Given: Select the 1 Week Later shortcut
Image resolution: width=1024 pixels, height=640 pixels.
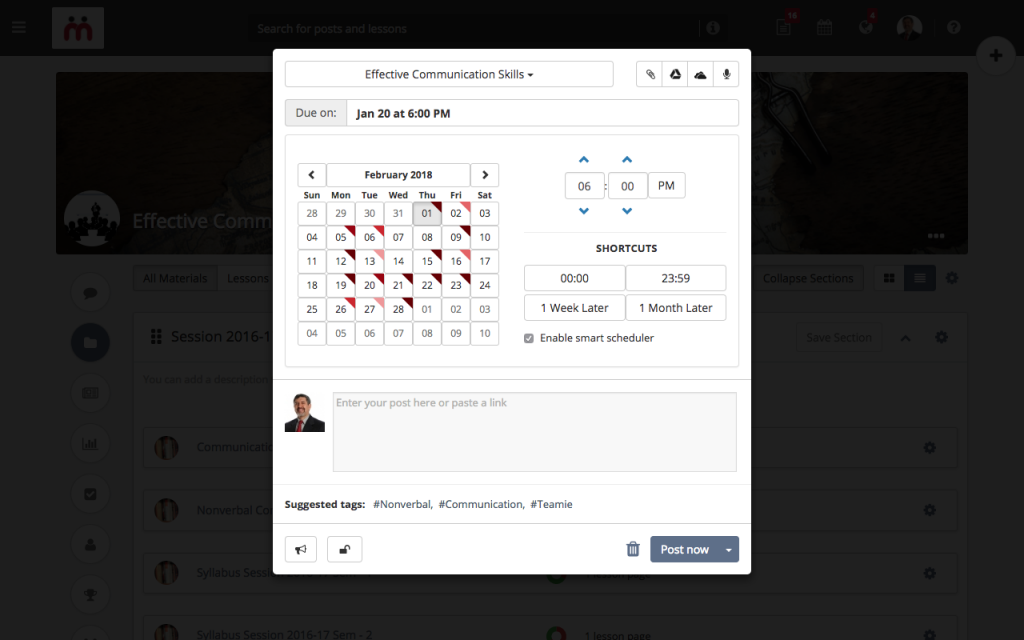Looking at the screenshot, I should (575, 308).
